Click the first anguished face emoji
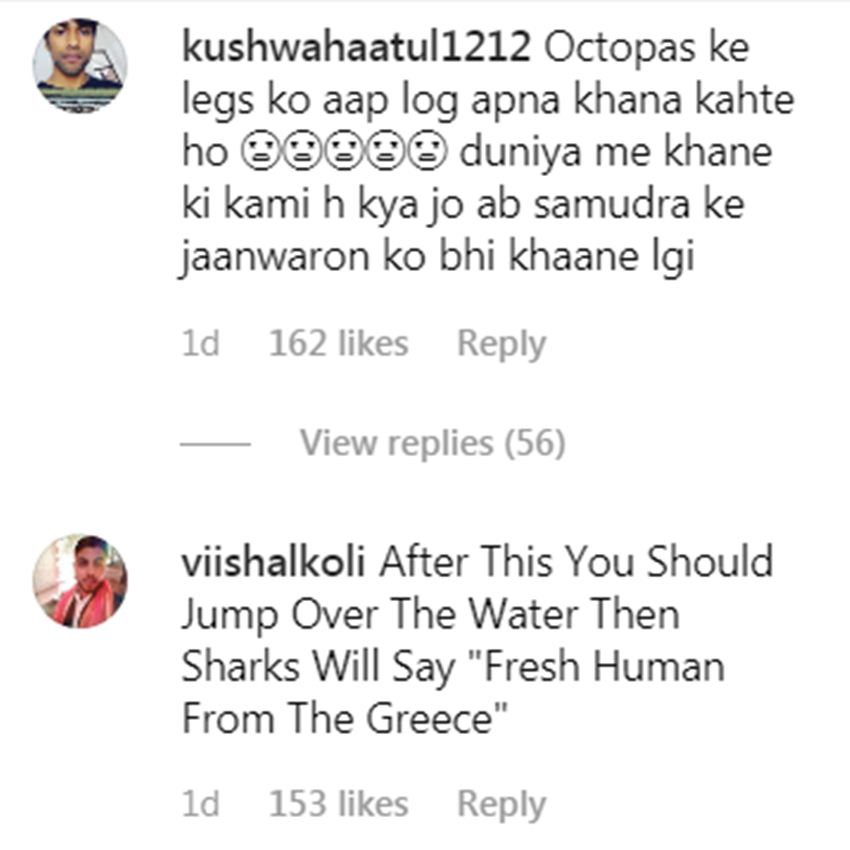 coord(261,152)
